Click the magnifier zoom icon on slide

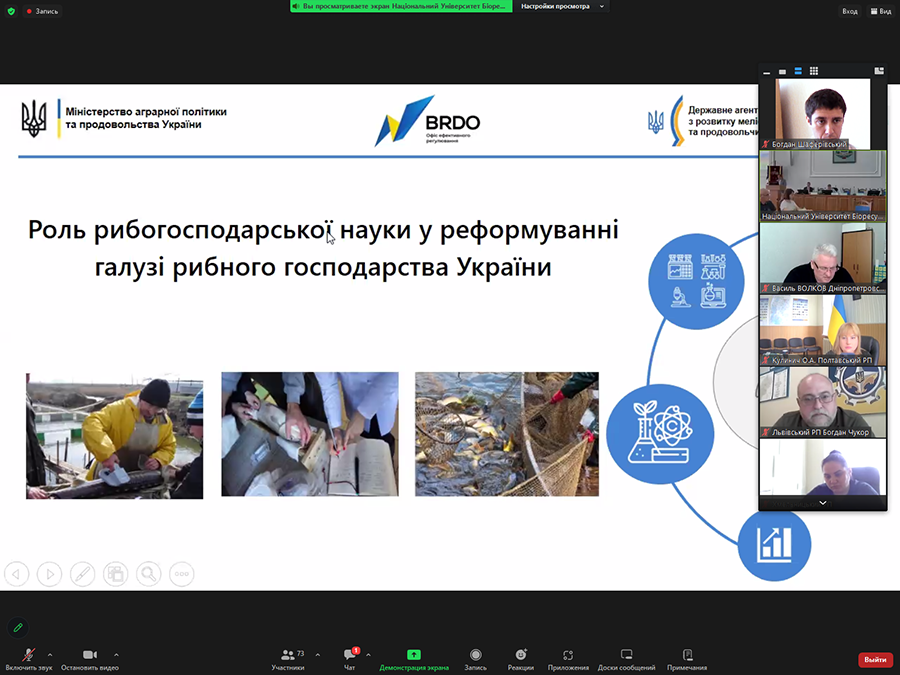point(149,573)
